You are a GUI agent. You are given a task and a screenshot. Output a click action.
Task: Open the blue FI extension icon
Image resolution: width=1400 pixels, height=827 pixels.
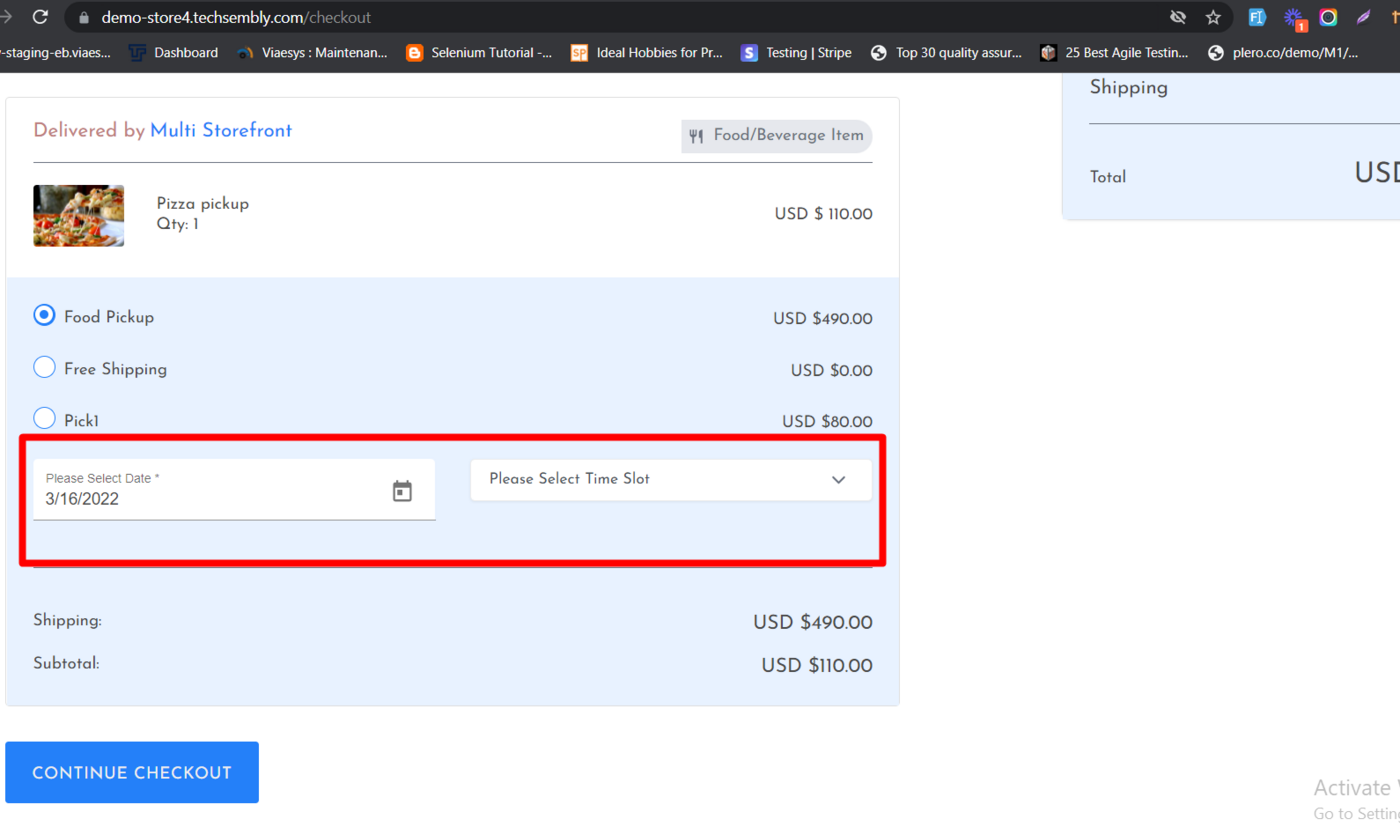[1257, 17]
